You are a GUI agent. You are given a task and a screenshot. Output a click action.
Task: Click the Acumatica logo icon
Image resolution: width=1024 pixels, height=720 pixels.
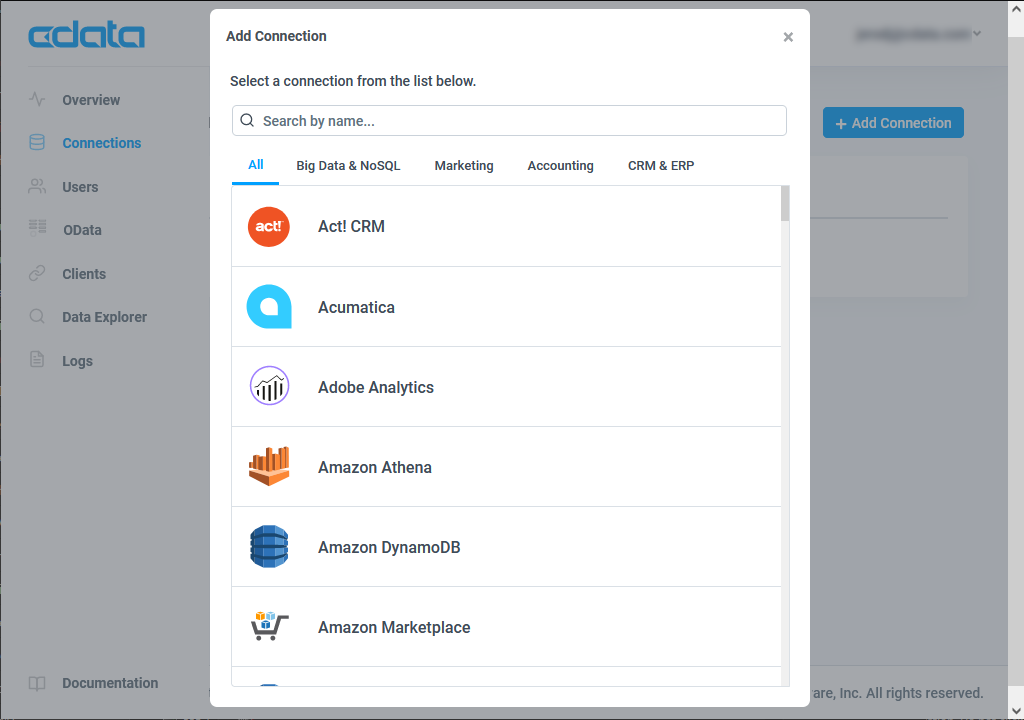(x=269, y=306)
